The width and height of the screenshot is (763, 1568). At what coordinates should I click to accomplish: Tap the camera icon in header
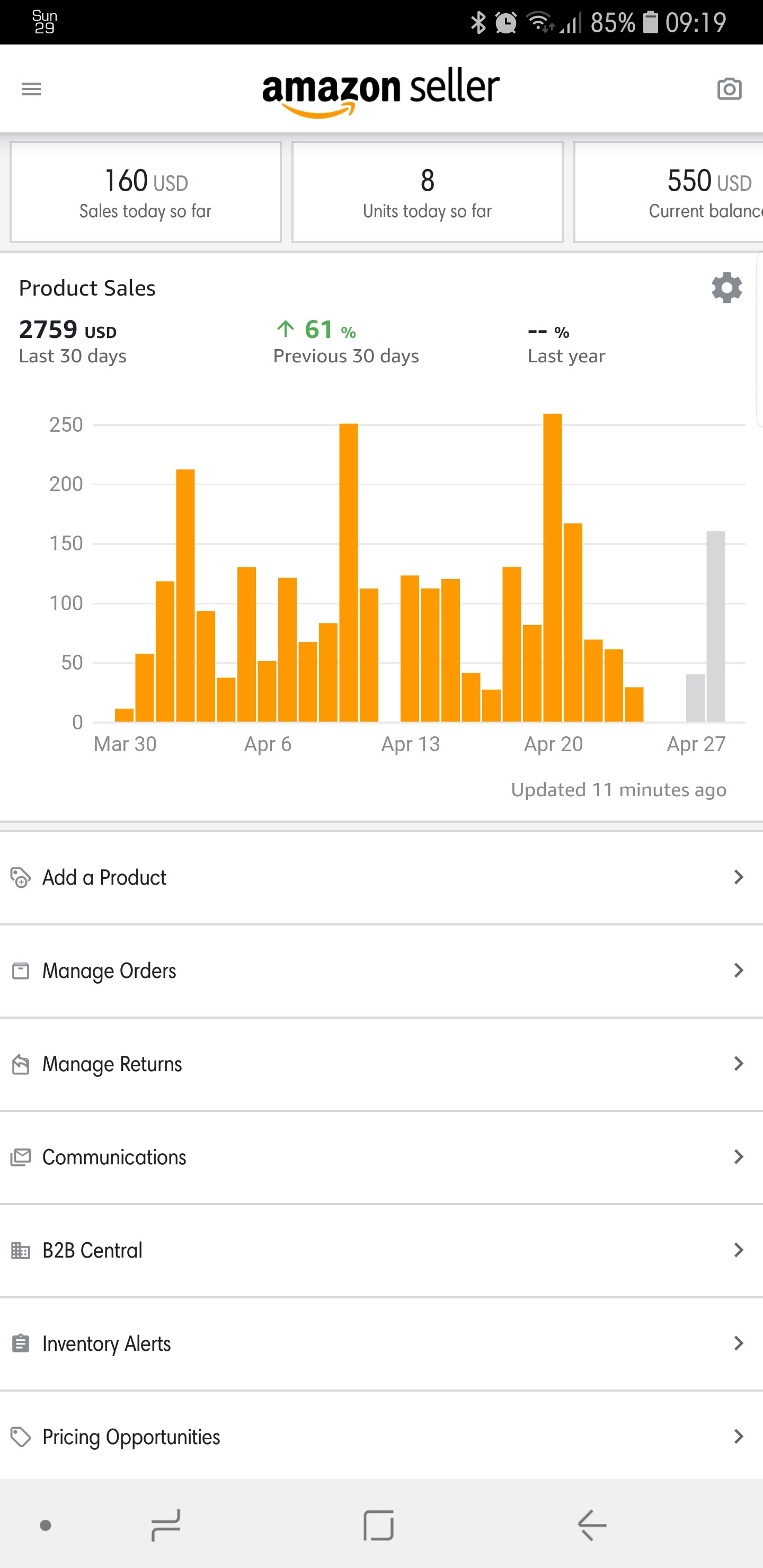point(729,89)
